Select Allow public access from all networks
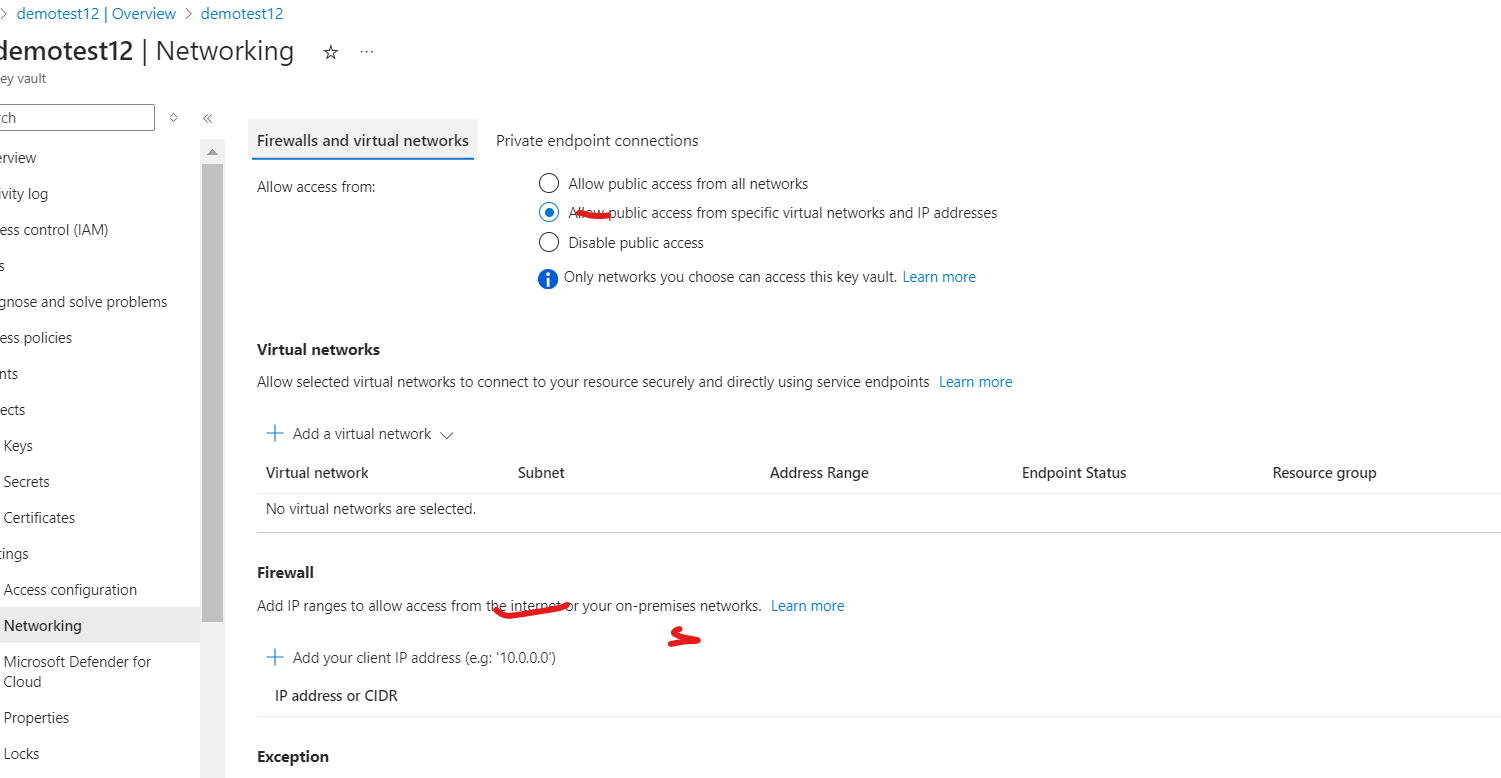 [549, 183]
